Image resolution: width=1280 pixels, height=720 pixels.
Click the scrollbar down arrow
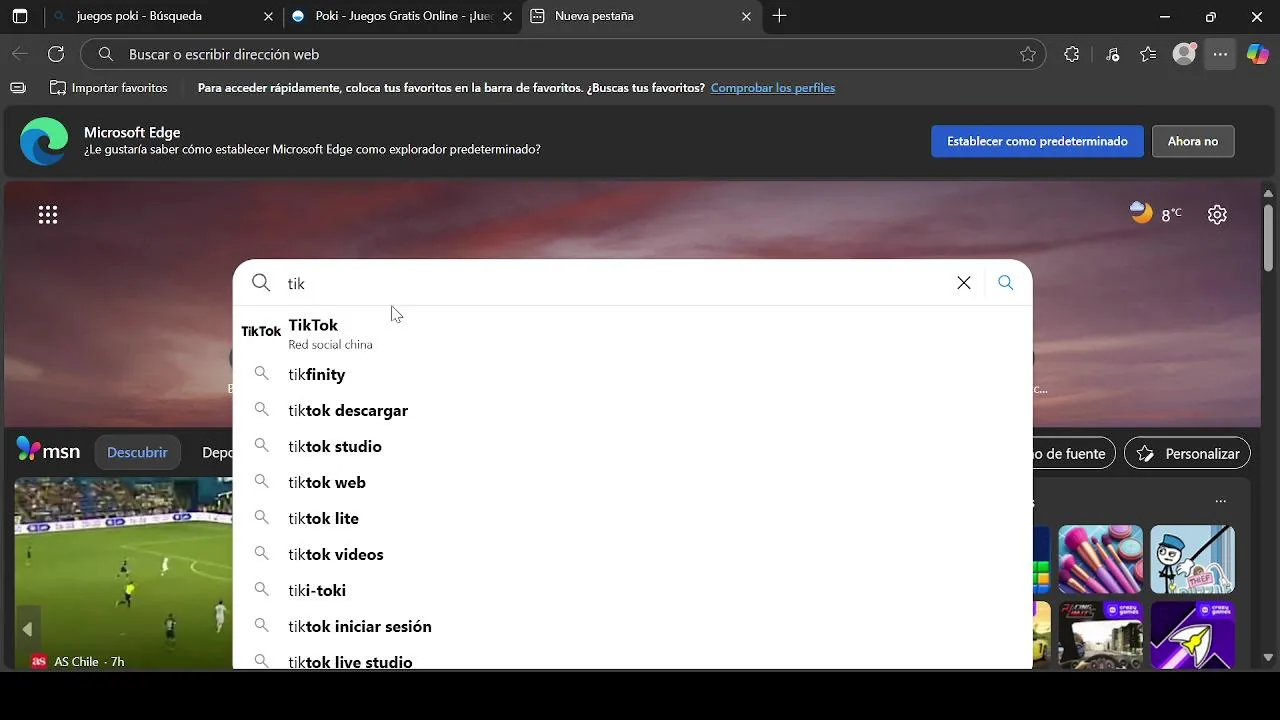1269,657
